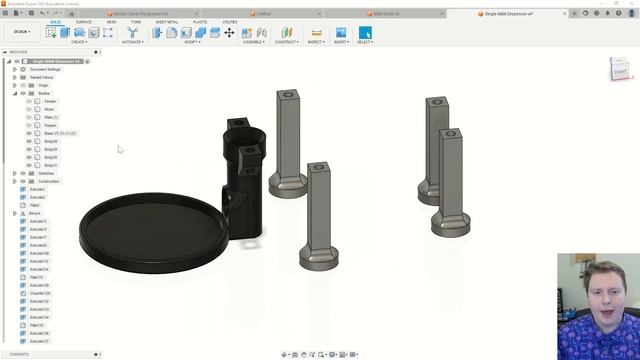640x360 pixels.
Task: Open the Modify dropdown menu
Action: [x=192, y=42]
